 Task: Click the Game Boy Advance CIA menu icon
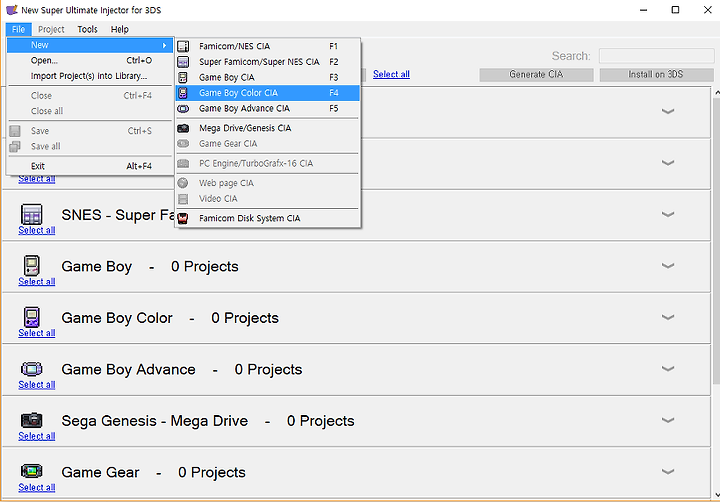[183, 108]
